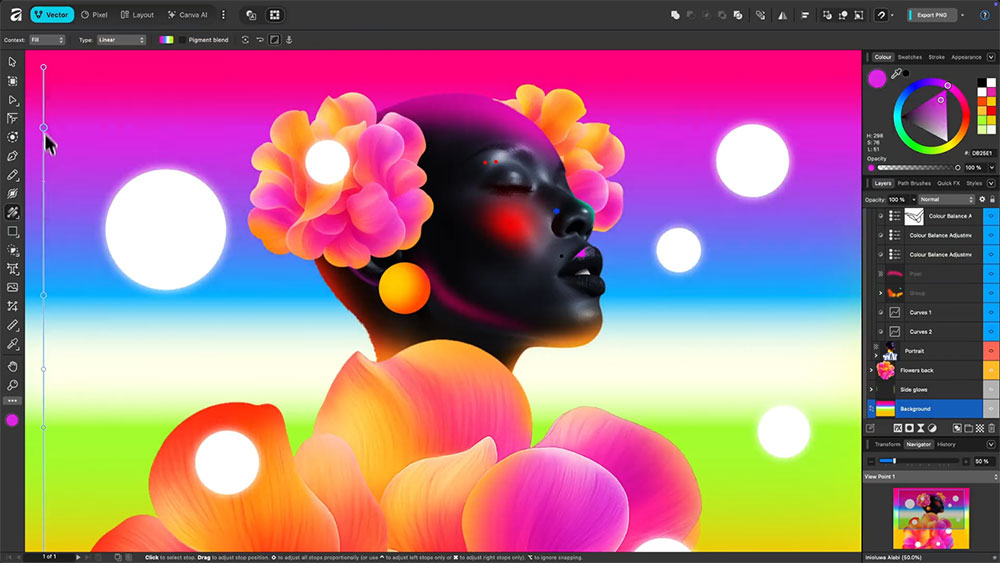Add an adjustment layer icon
The width and height of the screenshot is (1000, 563).
932,428
